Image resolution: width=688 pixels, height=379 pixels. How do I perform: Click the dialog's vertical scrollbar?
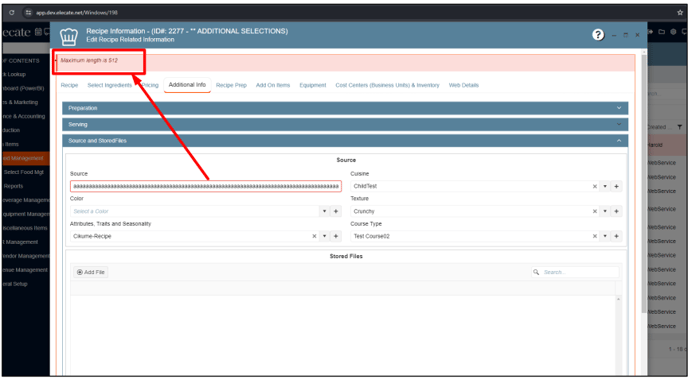(643, 184)
